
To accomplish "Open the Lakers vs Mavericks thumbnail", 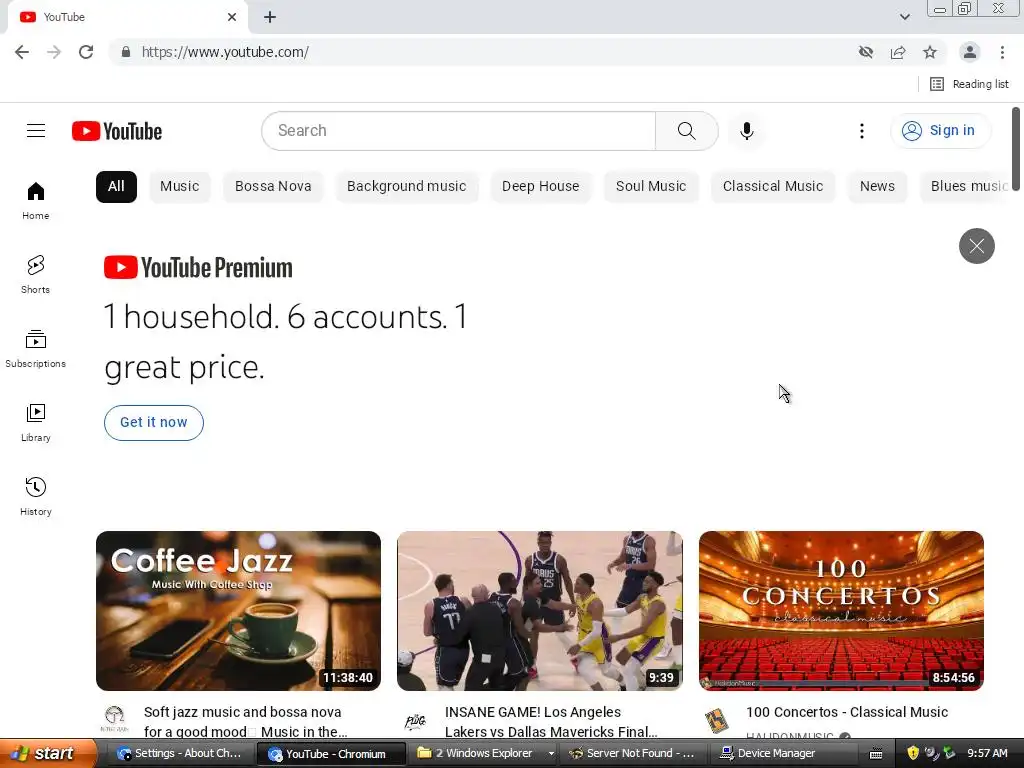I will point(539,611).
